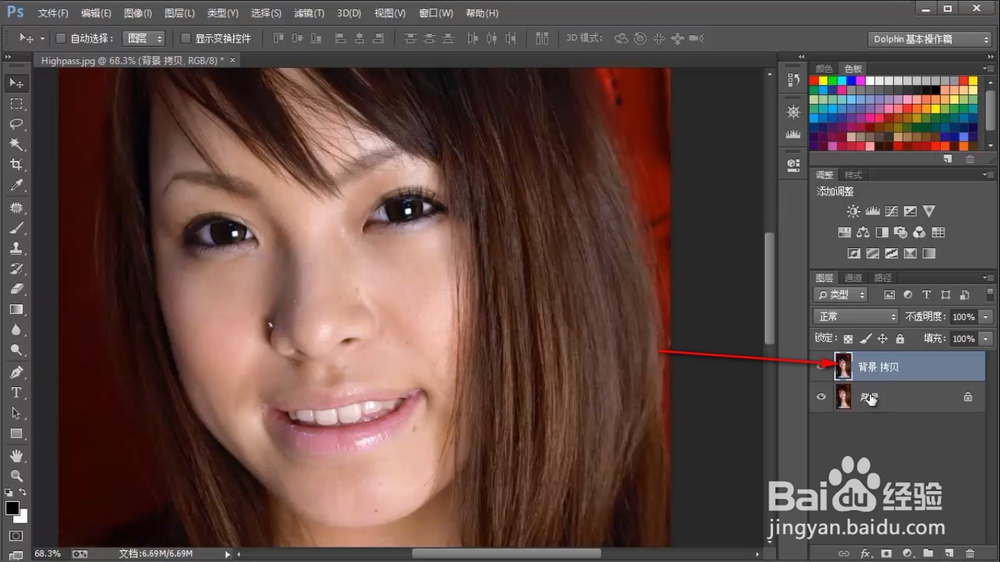Open the 图像(I) menu

click(138, 13)
